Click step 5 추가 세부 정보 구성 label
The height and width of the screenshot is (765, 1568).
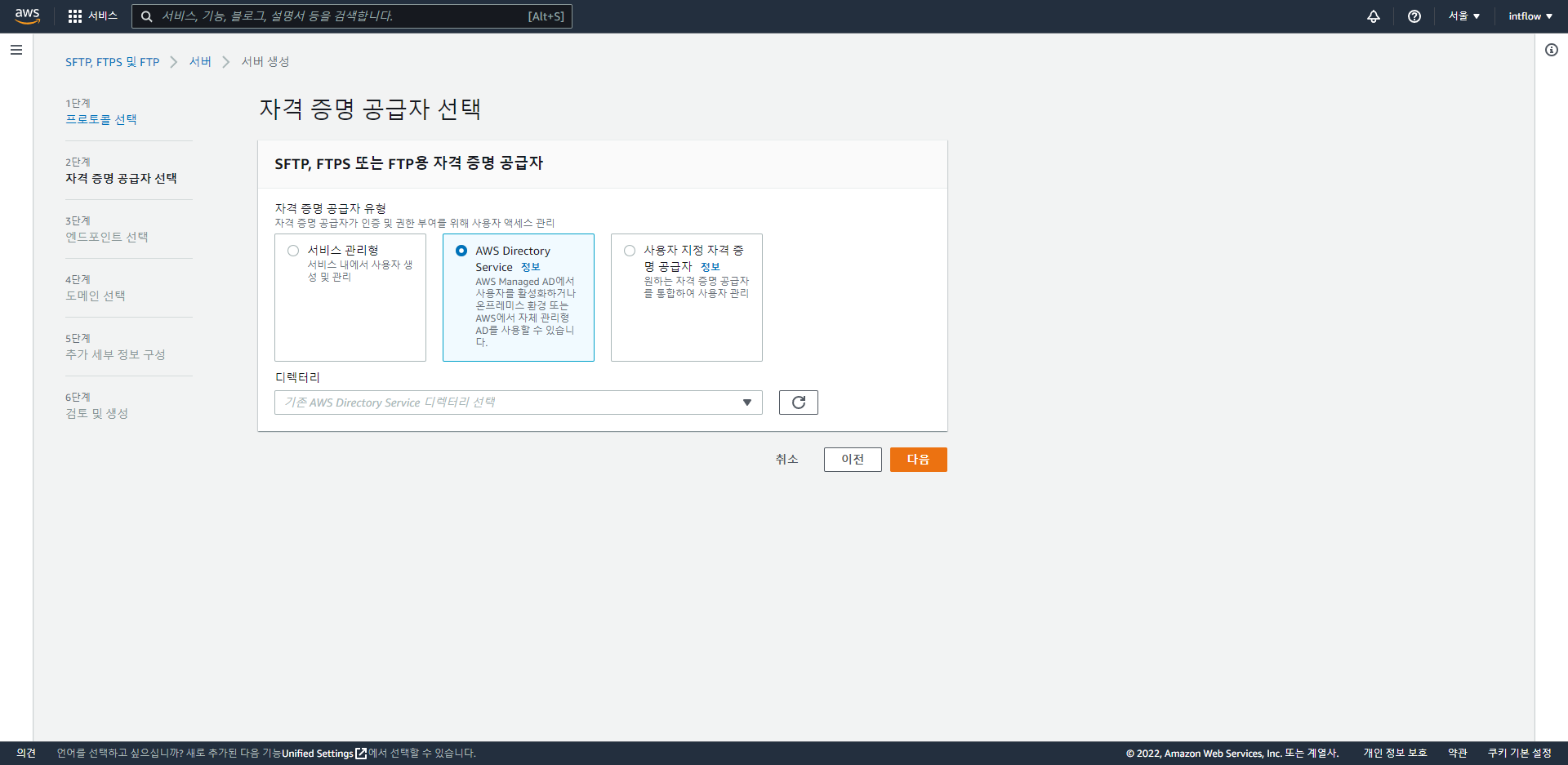pos(115,354)
